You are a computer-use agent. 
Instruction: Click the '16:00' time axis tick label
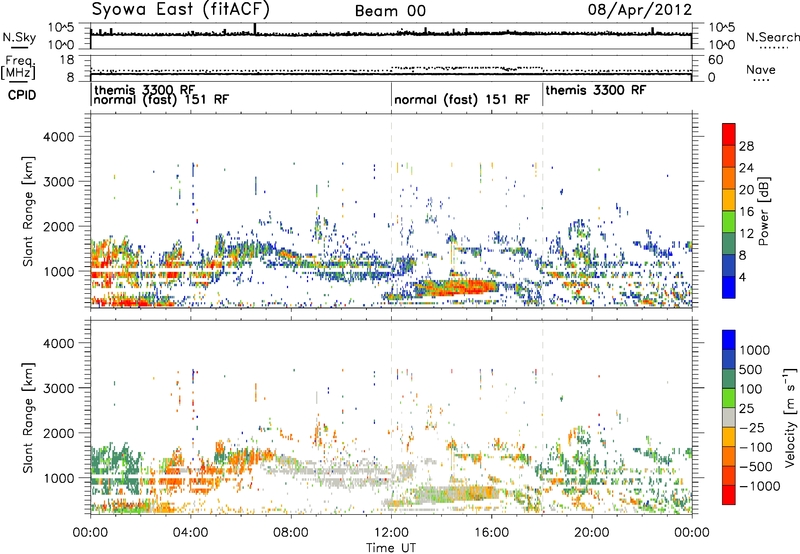491,533
